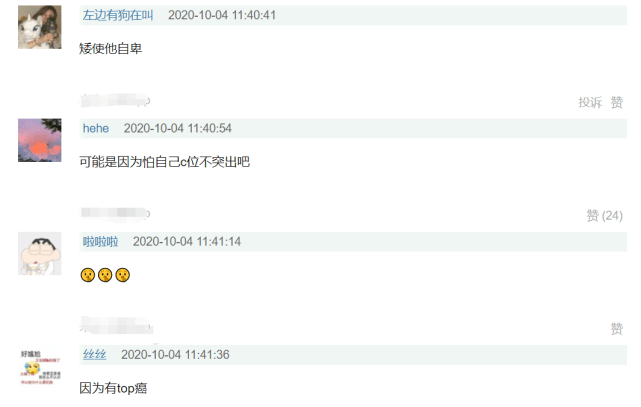Select the comment text 因为有top癌
This screenshot has height=407, width=641.
113,388
